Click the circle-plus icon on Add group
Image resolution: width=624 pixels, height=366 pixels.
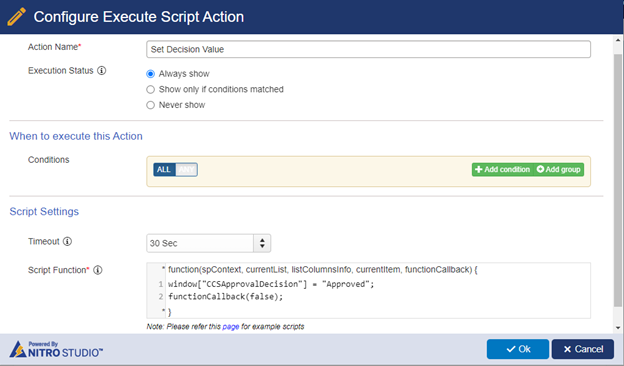point(540,169)
